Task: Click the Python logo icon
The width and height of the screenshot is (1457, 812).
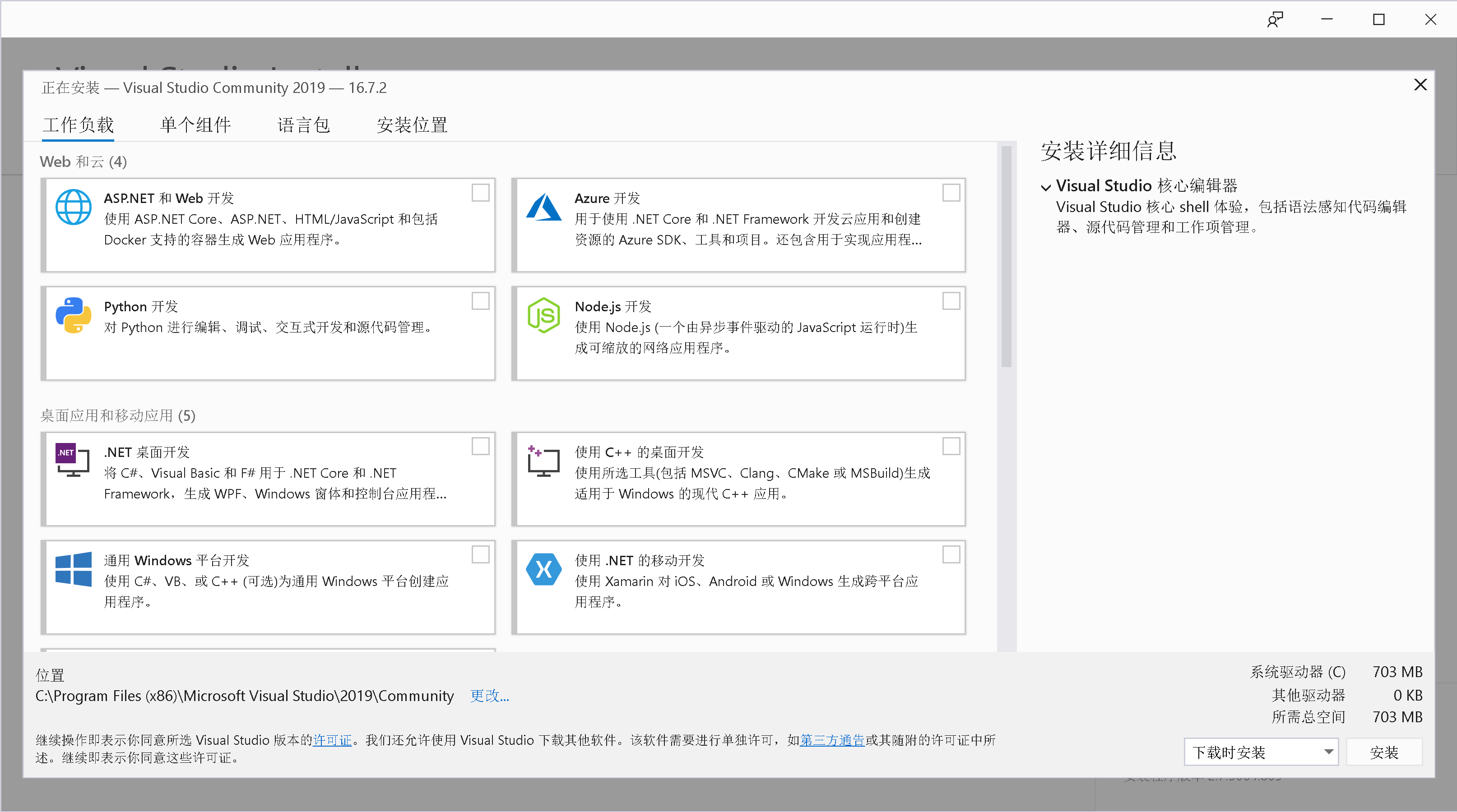Action: 74,315
